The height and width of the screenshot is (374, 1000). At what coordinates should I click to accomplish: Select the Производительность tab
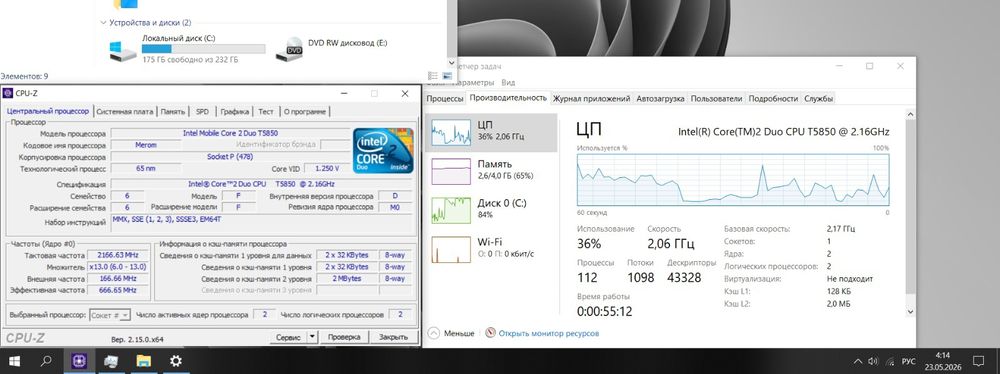coord(508,98)
